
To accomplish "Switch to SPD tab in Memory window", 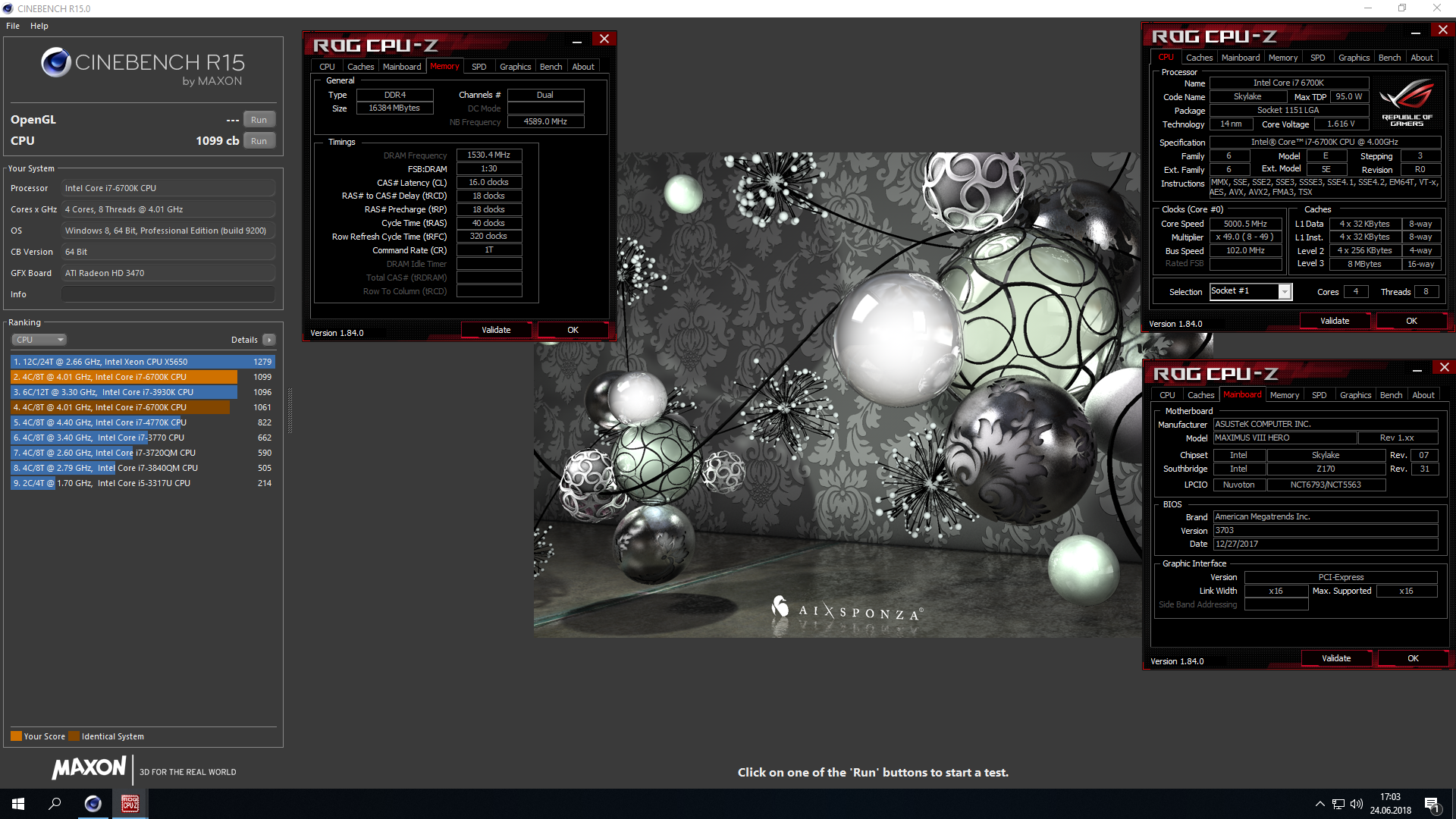I will click(479, 67).
